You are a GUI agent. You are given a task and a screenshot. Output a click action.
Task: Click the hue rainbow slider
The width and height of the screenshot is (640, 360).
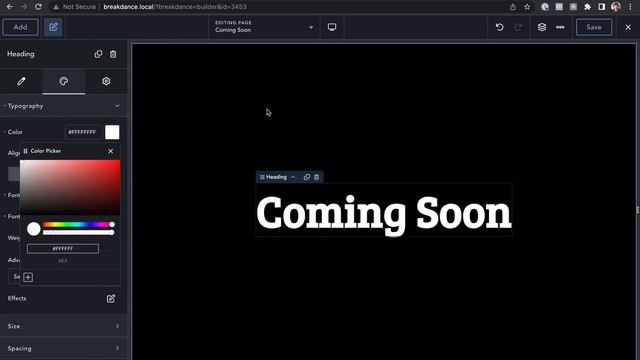(78, 224)
